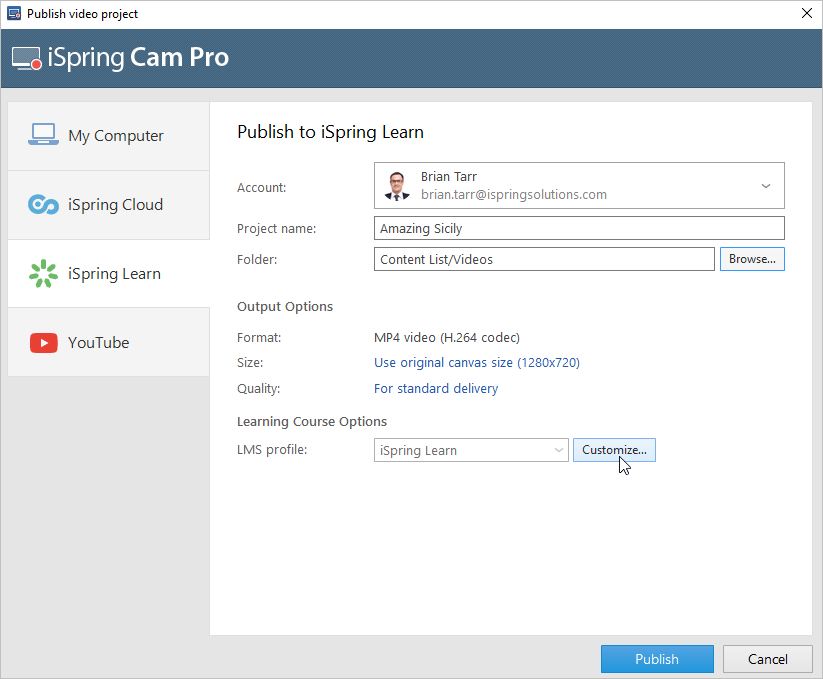Expand the Account dropdown chevron
This screenshot has height=679, width=823.
pos(766,186)
